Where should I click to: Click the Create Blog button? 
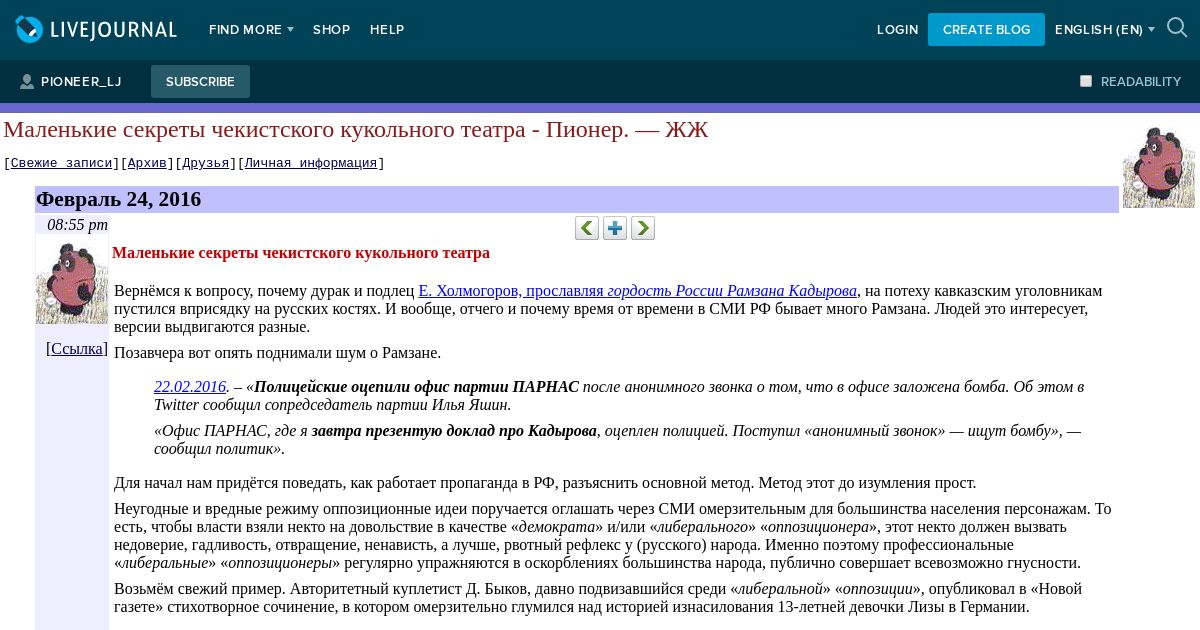pos(986,29)
